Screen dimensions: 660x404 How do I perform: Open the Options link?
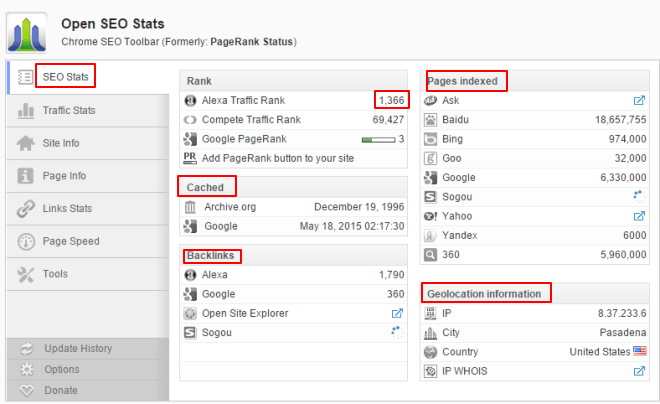(62, 369)
